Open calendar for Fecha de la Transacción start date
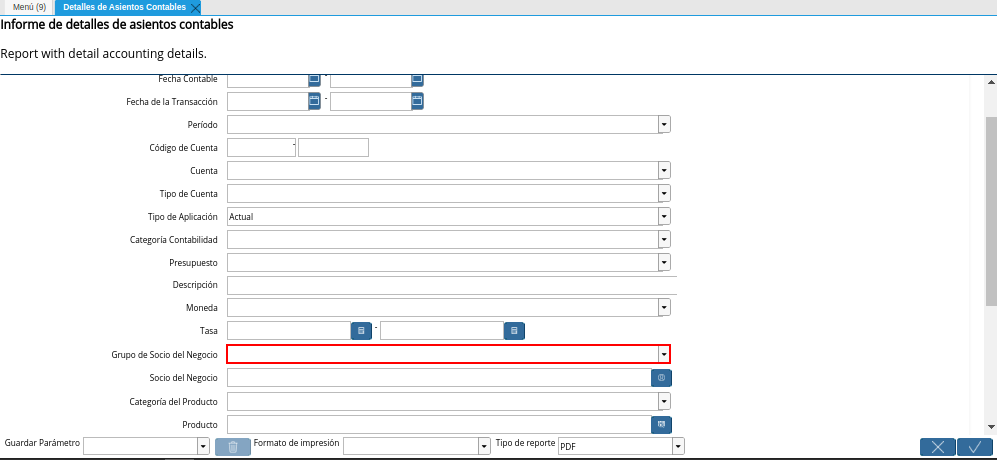Viewport: 997px width, 460px height. pyautogui.click(x=314, y=101)
